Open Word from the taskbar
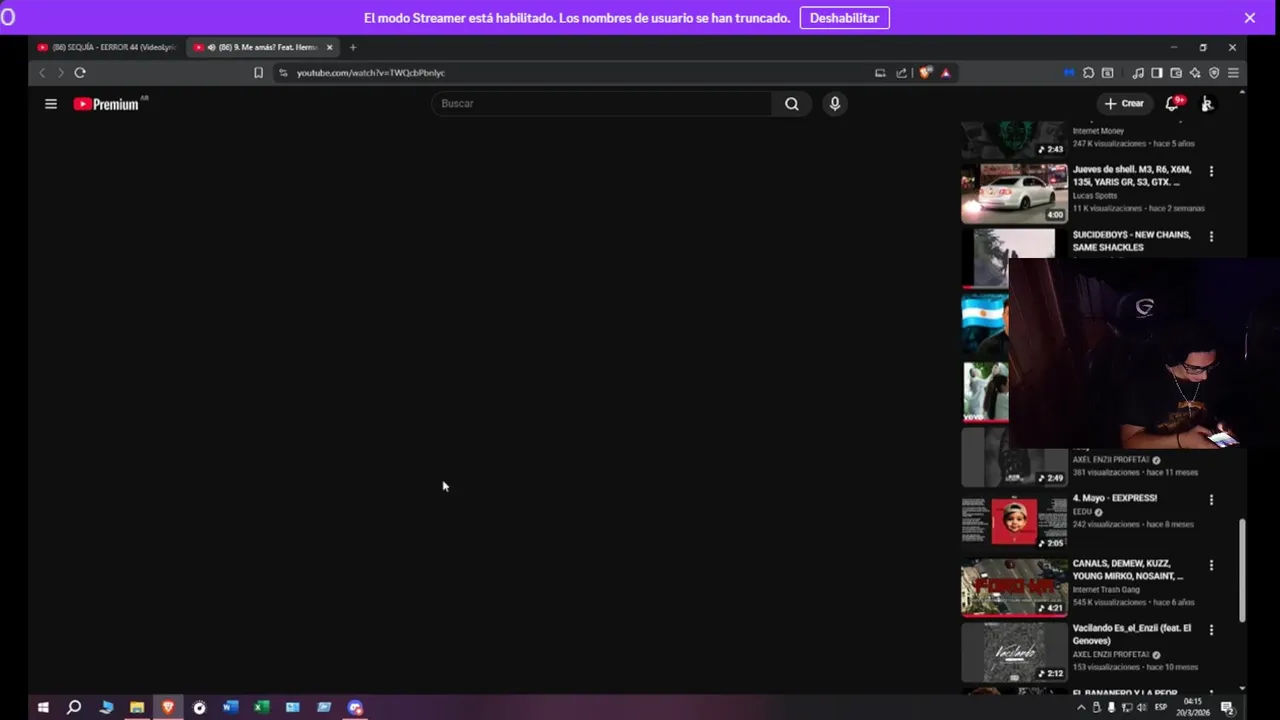The width and height of the screenshot is (1280, 720). pyautogui.click(x=230, y=708)
